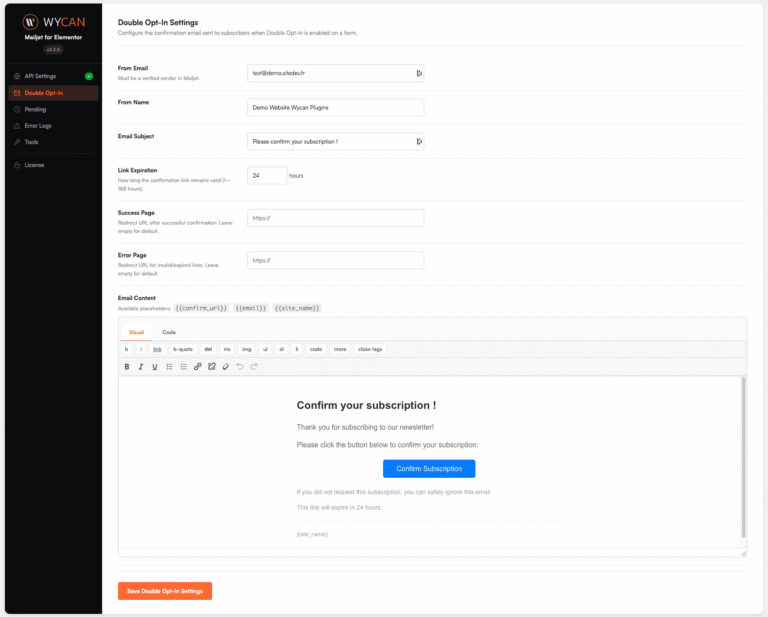Focus the Link Expiration hours field
This screenshot has height=617, width=768.
[x=267, y=175]
